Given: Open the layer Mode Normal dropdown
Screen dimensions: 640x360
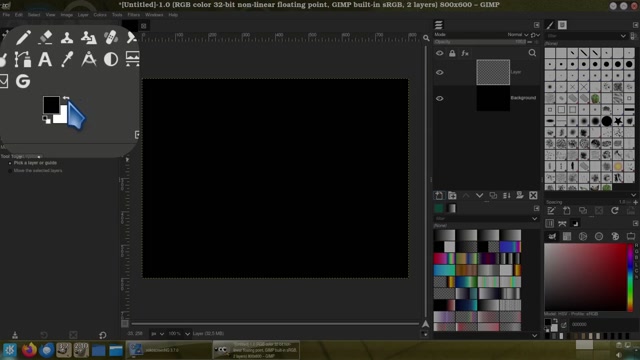Looking at the screenshot, I should (518, 35).
